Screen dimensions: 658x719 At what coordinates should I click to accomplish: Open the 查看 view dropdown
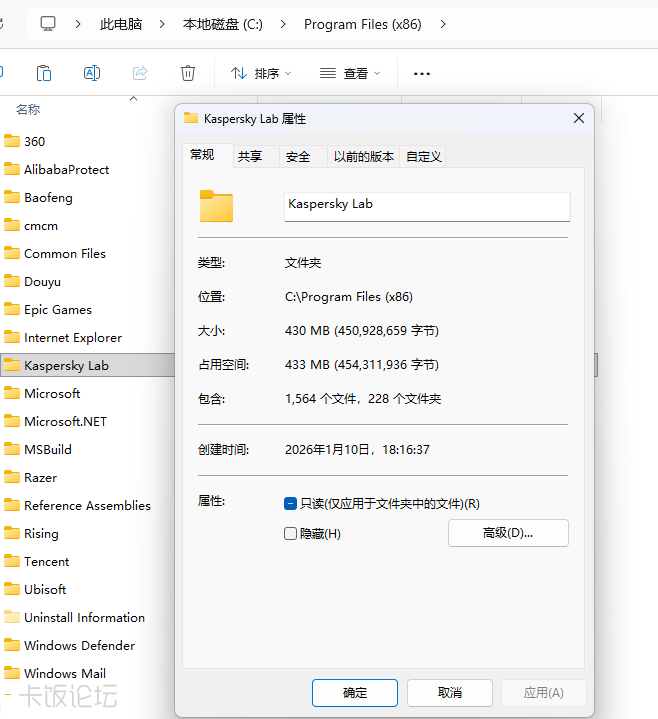[x=350, y=73]
